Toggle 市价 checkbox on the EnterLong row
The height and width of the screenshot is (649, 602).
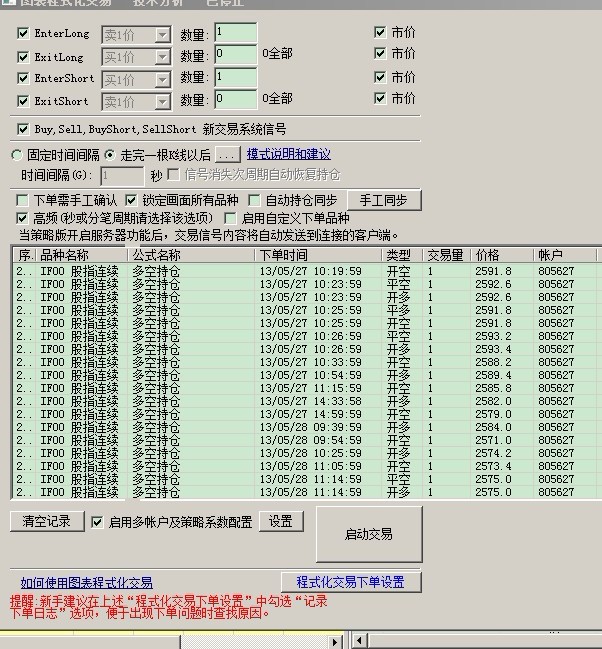tap(380, 32)
